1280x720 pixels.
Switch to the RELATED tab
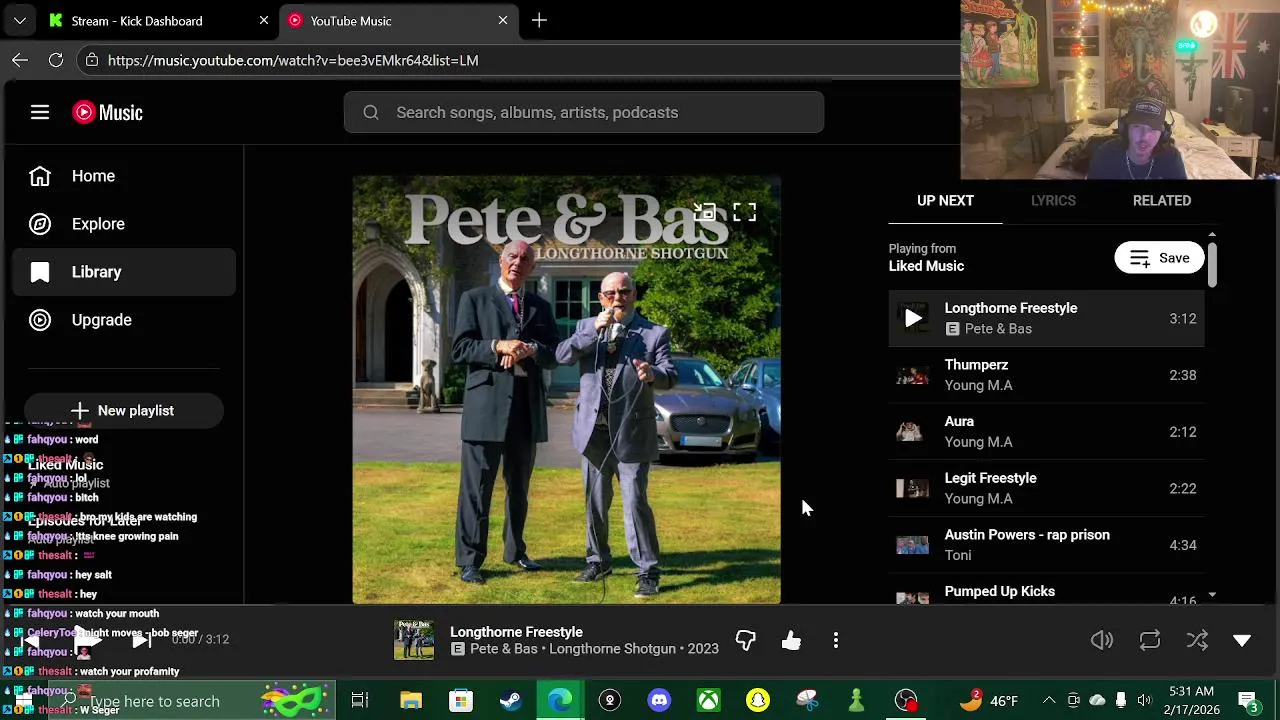pos(1161,200)
